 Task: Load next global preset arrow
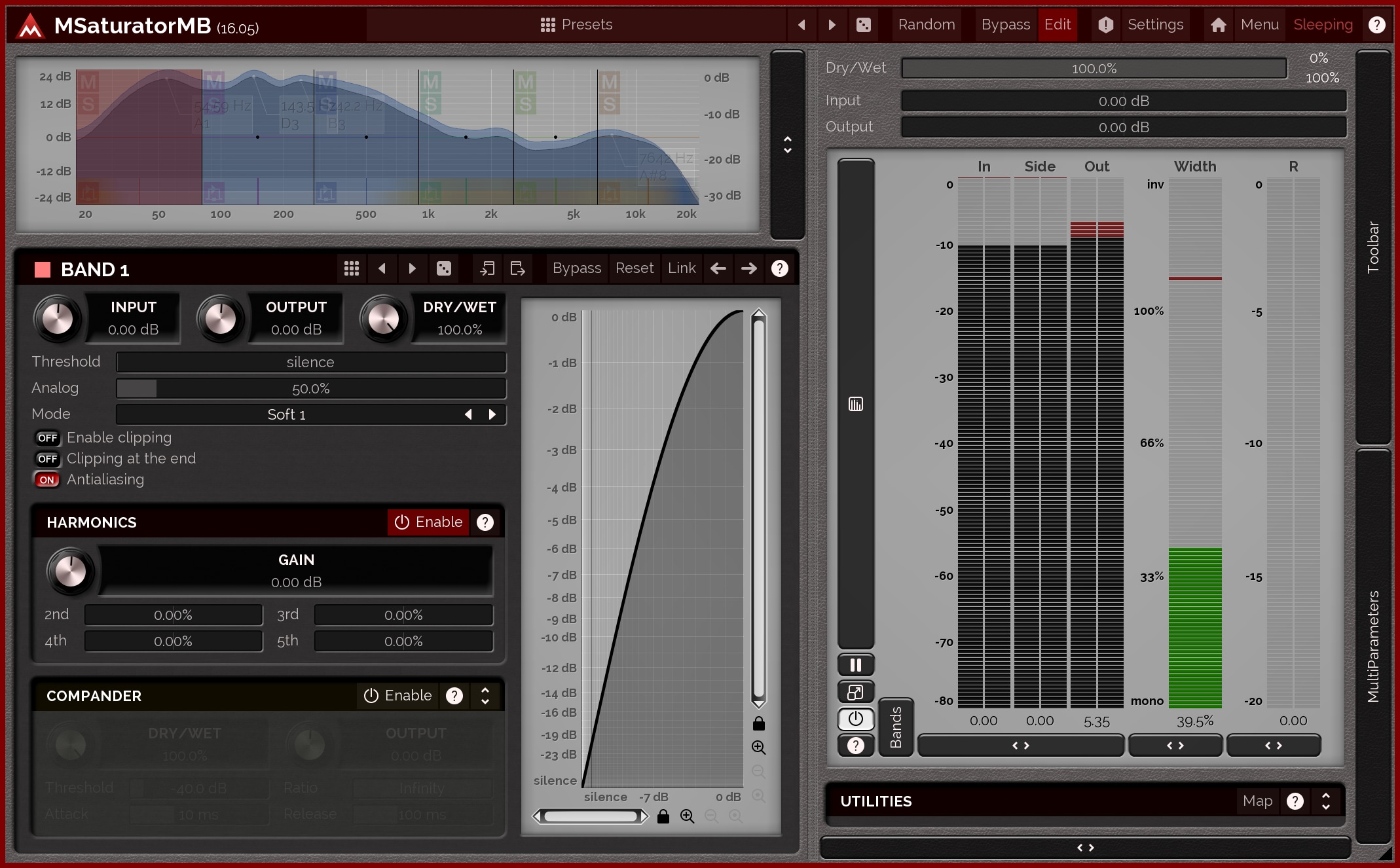pos(832,25)
